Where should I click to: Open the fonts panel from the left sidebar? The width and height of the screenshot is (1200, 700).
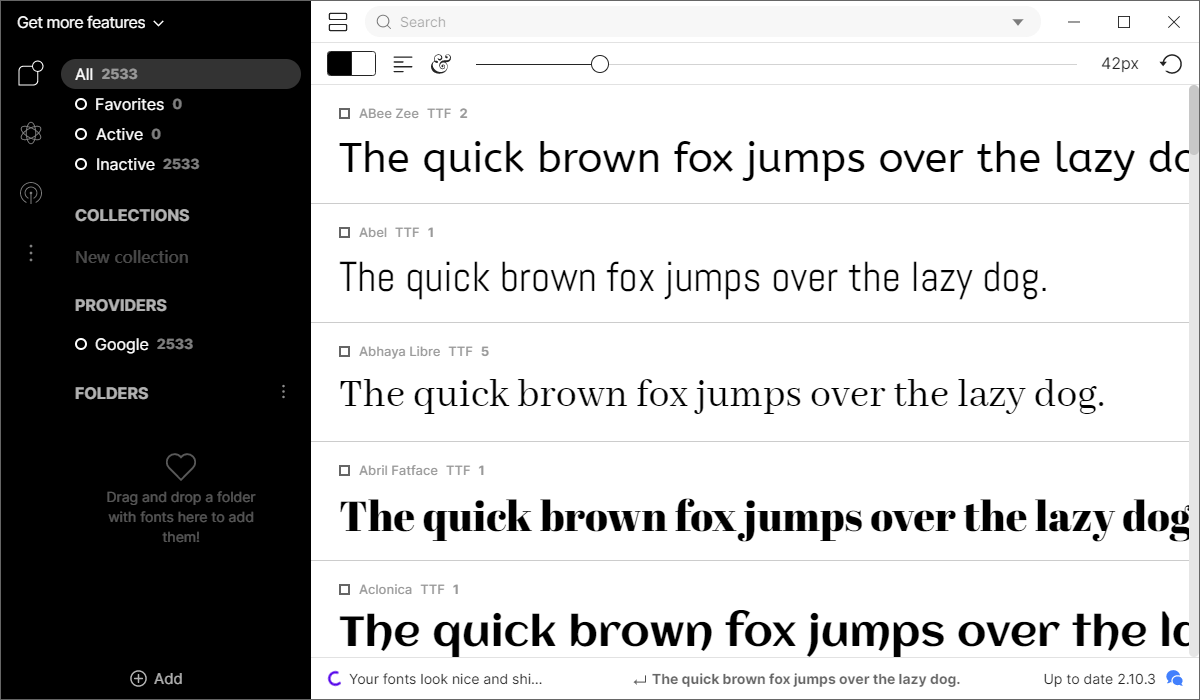(30, 72)
